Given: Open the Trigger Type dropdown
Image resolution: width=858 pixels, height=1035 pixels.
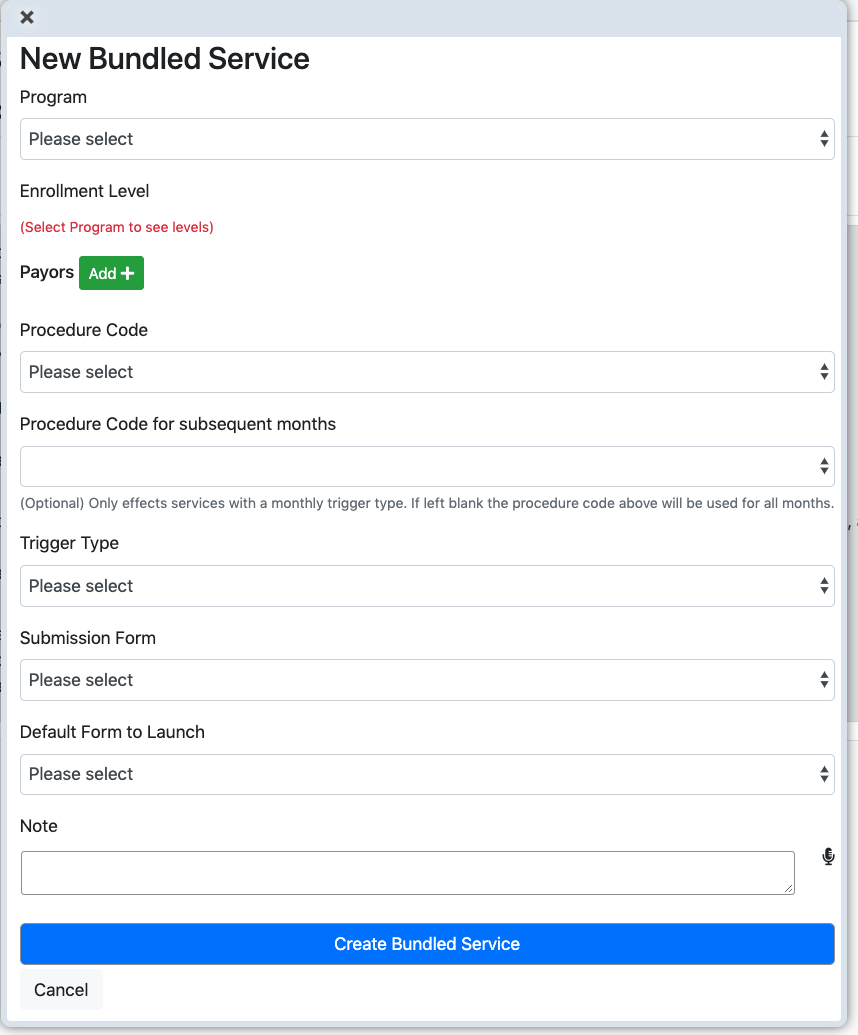Looking at the screenshot, I should click(x=427, y=586).
